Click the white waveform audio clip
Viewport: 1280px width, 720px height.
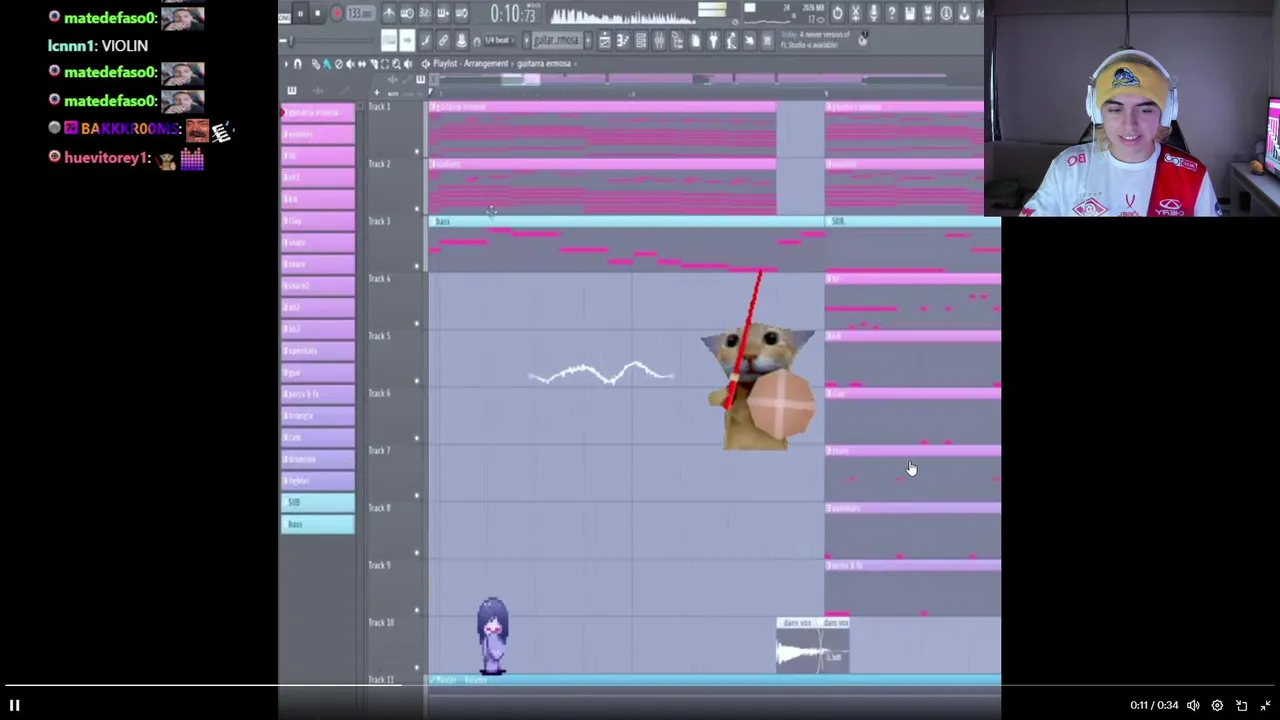click(602, 375)
